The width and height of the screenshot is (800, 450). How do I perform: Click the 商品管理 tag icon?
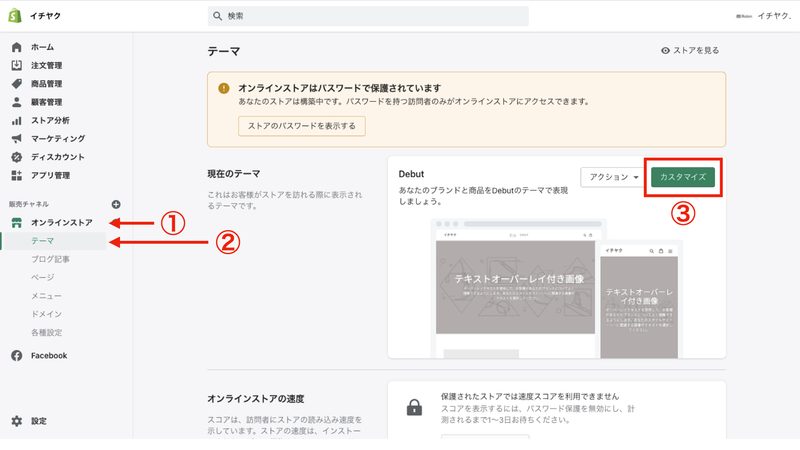pos(16,84)
